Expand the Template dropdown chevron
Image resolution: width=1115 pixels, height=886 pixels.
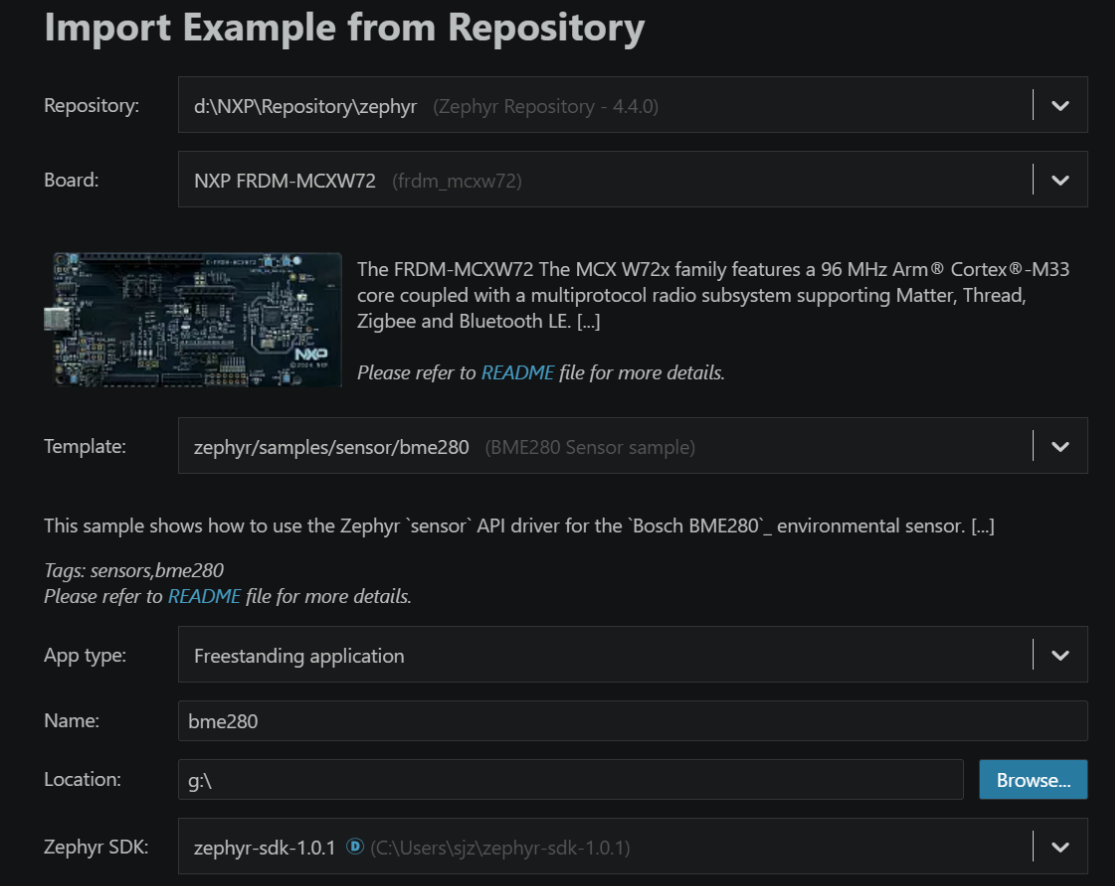(1060, 447)
